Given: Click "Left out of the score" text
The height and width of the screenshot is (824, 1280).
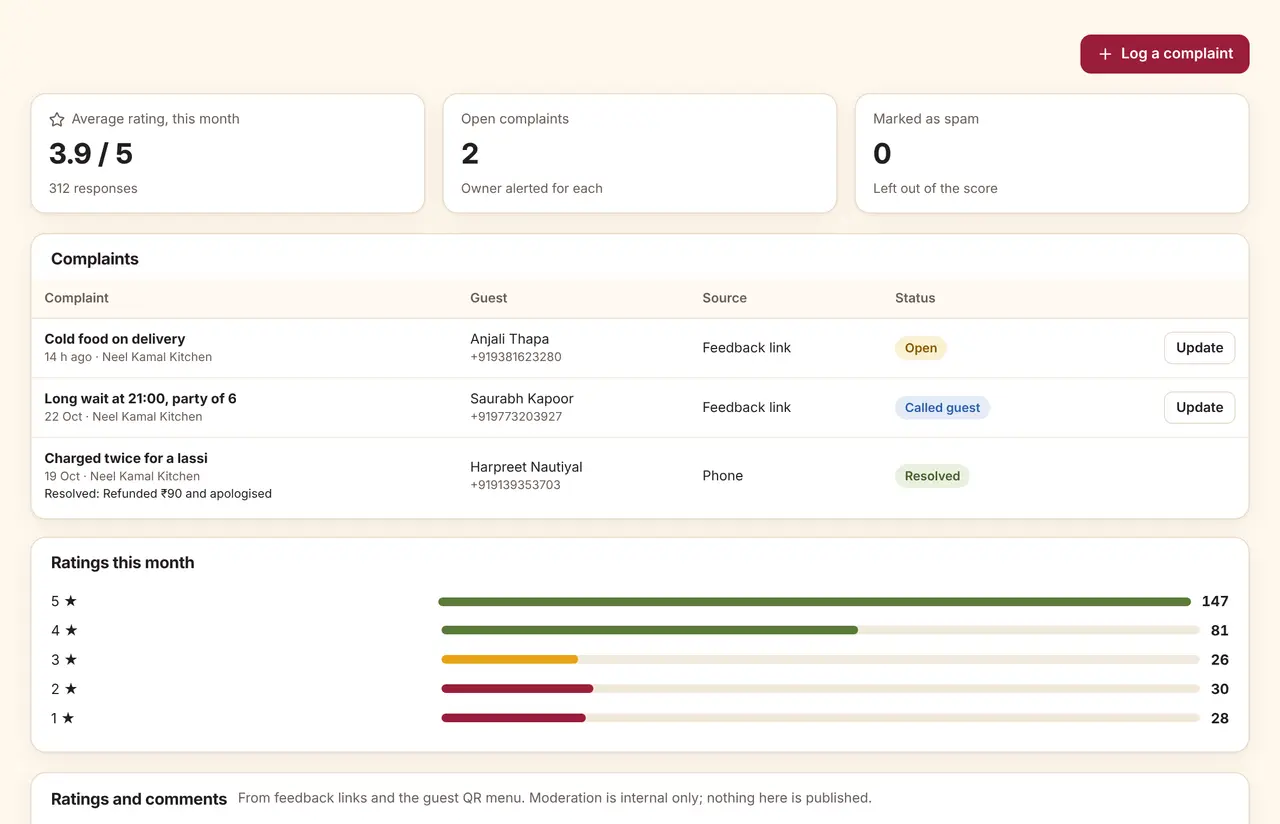Looking at the screenshot, I should [935, 188].
